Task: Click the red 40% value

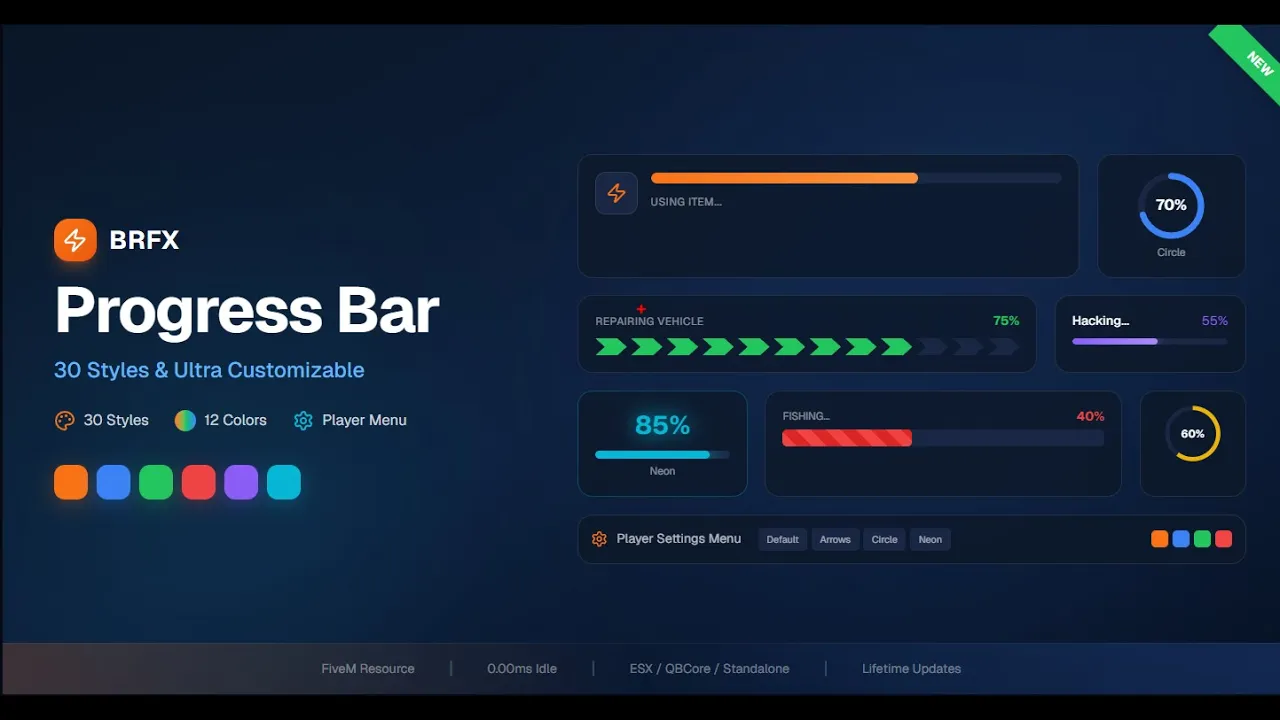Action: [x=1090, y=416]
